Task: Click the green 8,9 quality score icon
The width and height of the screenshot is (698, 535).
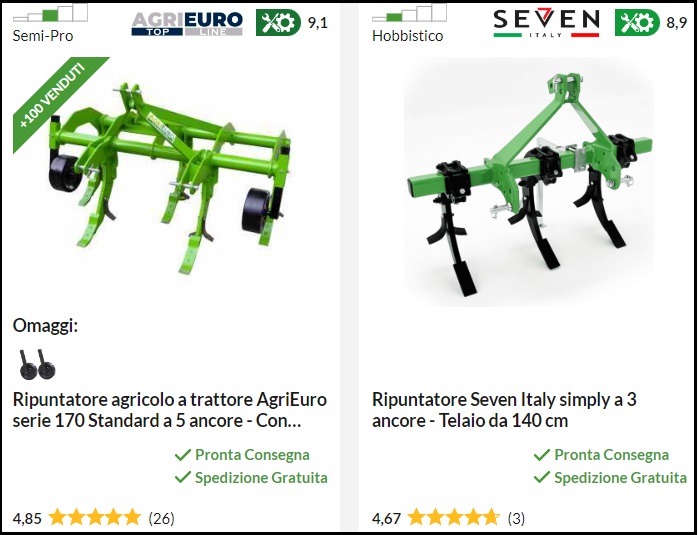Action: click(x=637, y=22)
